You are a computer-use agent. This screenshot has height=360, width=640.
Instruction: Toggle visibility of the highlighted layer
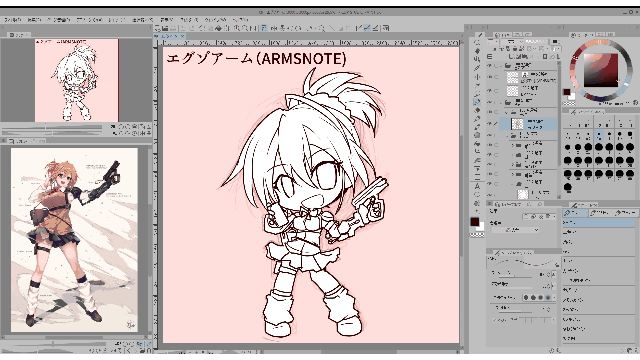(489, 123)
